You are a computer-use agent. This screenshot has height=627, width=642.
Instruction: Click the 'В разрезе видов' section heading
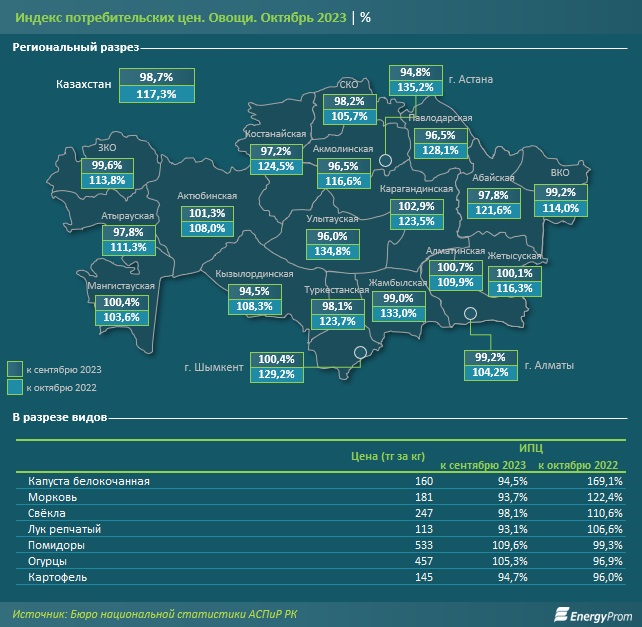(56, 413)
